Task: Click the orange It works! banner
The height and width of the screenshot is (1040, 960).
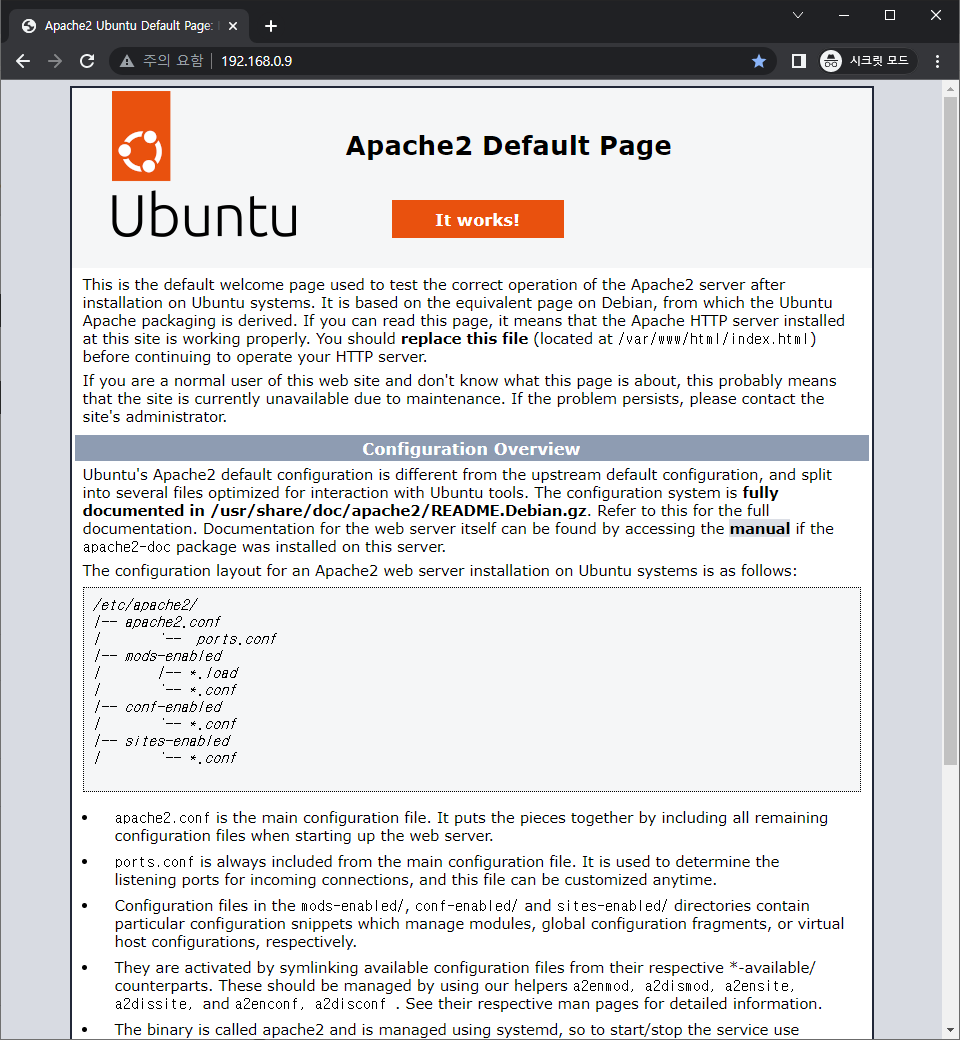Action: tap(478, 219)
